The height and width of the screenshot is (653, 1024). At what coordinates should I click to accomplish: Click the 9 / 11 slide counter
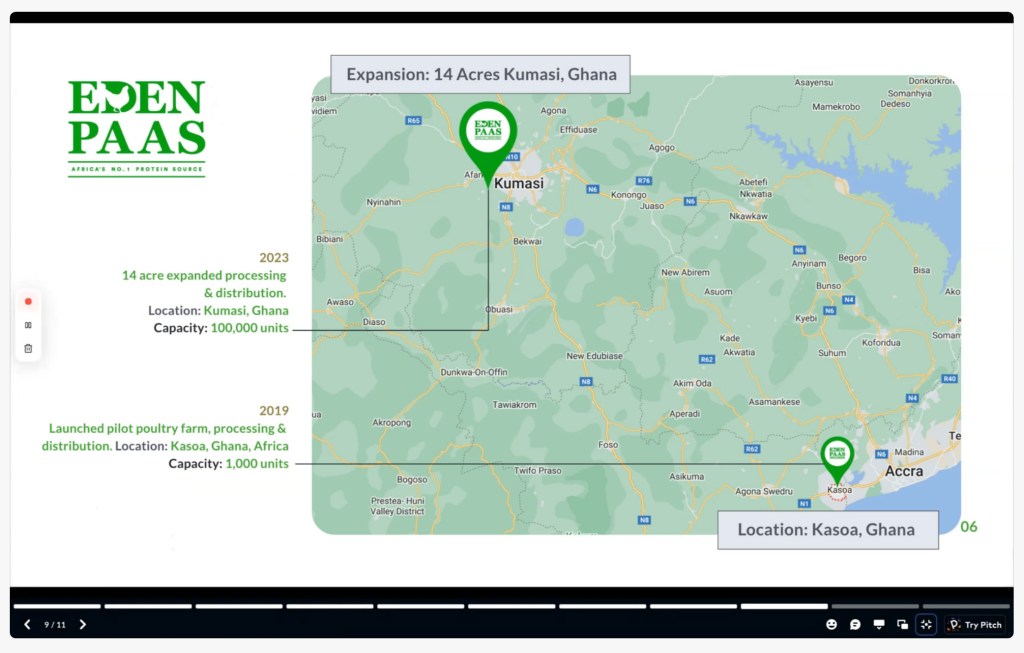tap(55, 625)
